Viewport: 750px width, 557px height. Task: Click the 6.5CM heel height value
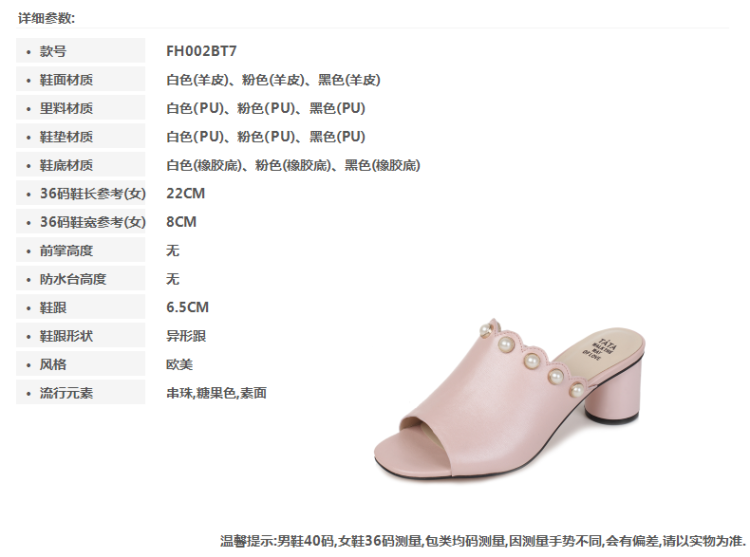coord(188,307)
